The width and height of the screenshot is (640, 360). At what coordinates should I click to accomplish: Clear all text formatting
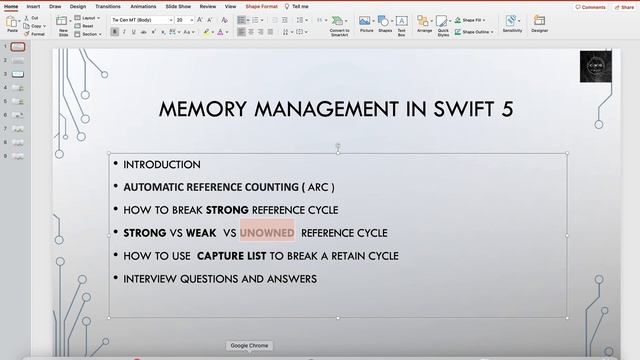[x=224, y=20]
